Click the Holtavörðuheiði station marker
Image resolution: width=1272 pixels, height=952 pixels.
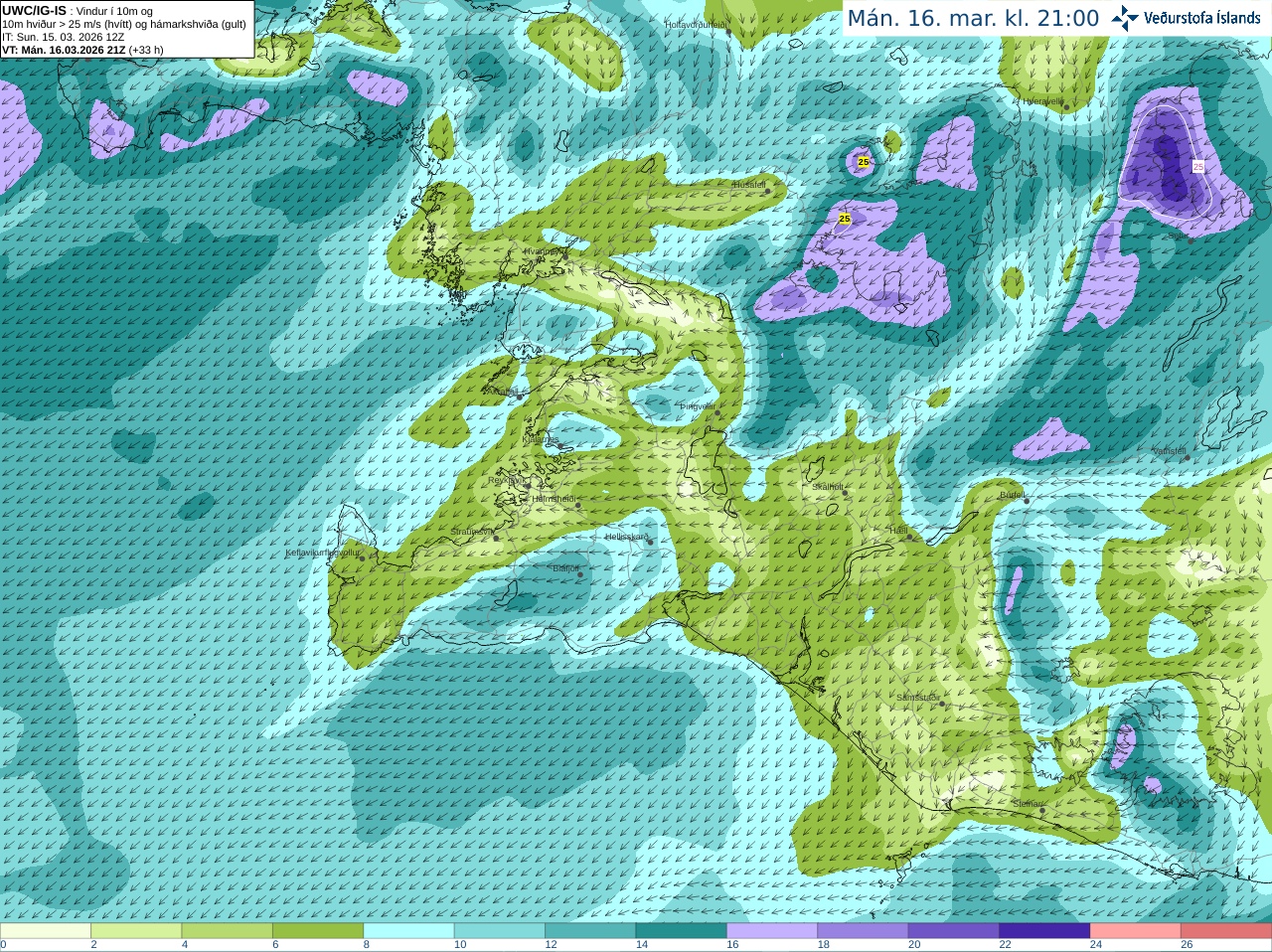tap(728, 31)
